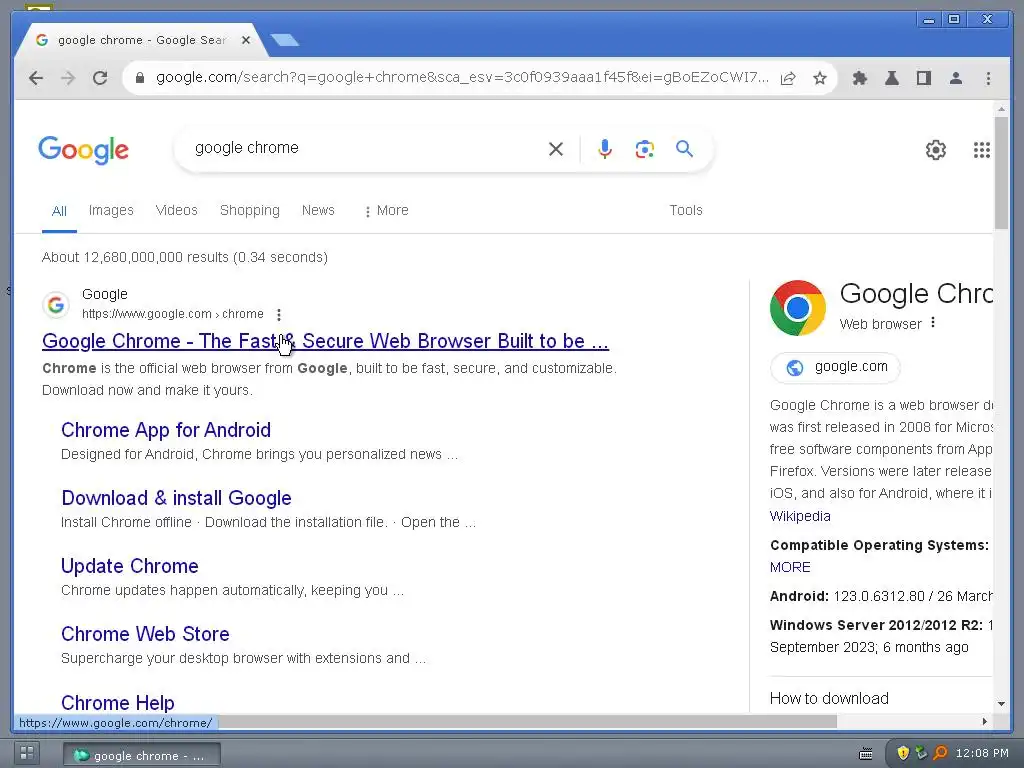Open the Extensions puzzle icon
Viewport: 1024px width, 768px height.
[x=860, y=78]
